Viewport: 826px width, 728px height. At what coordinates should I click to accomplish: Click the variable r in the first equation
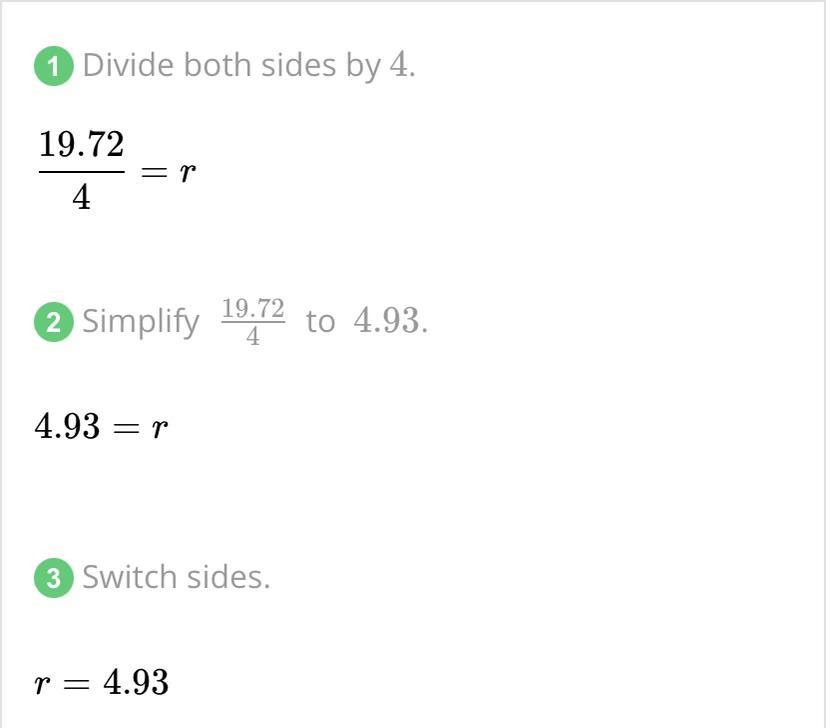click(188, 172)
